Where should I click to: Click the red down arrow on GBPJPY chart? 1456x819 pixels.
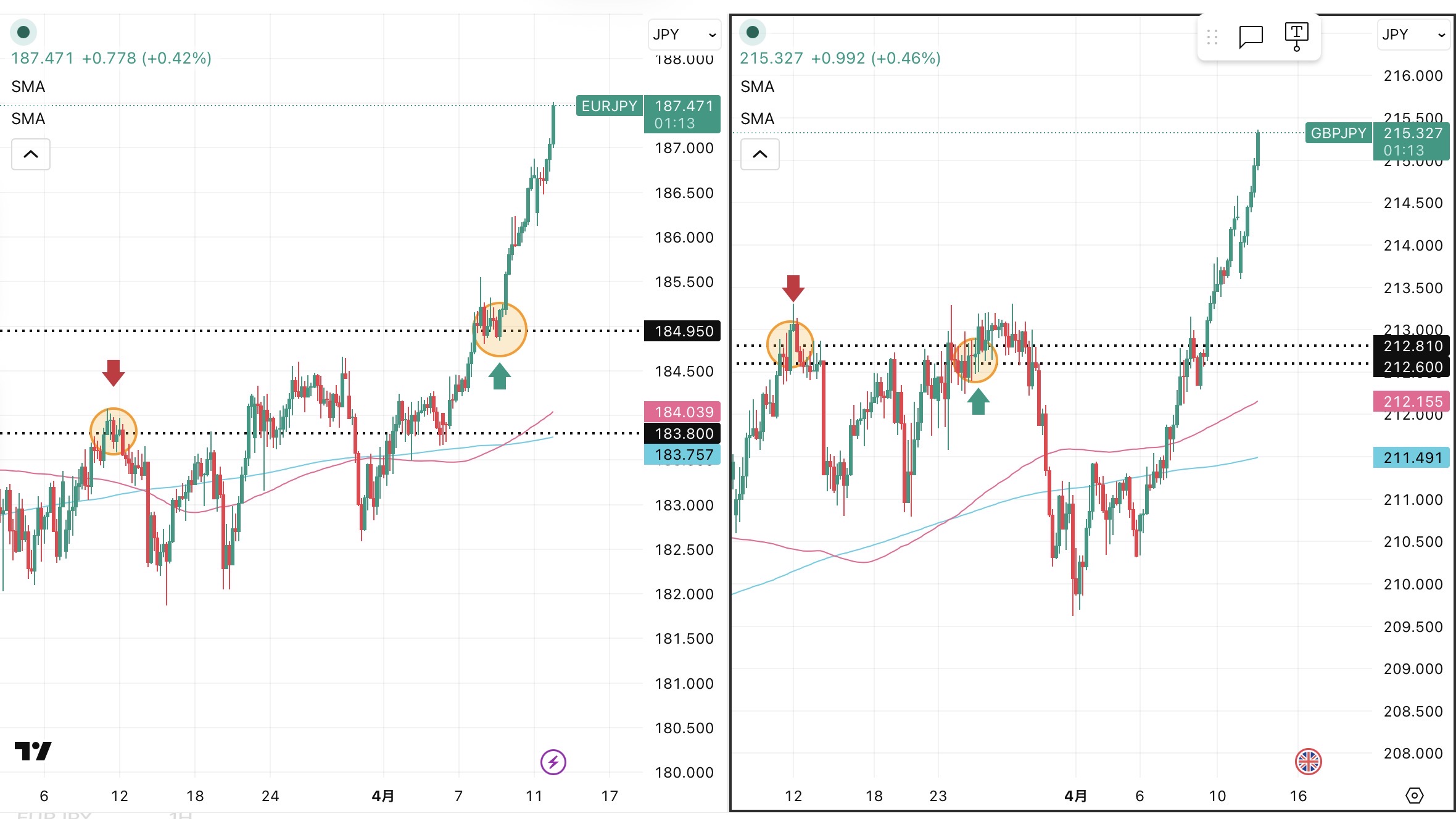click(793, 288)
